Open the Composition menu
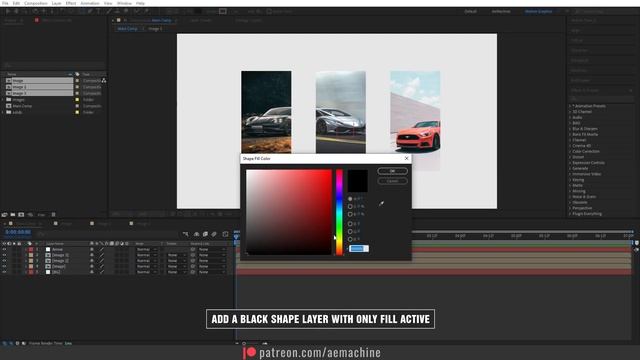 [36, 3]
